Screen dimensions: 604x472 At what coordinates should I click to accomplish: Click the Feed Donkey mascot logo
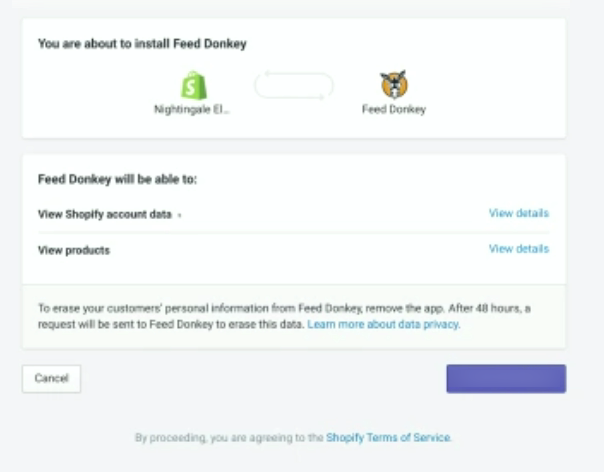click(x=394, y=84)
